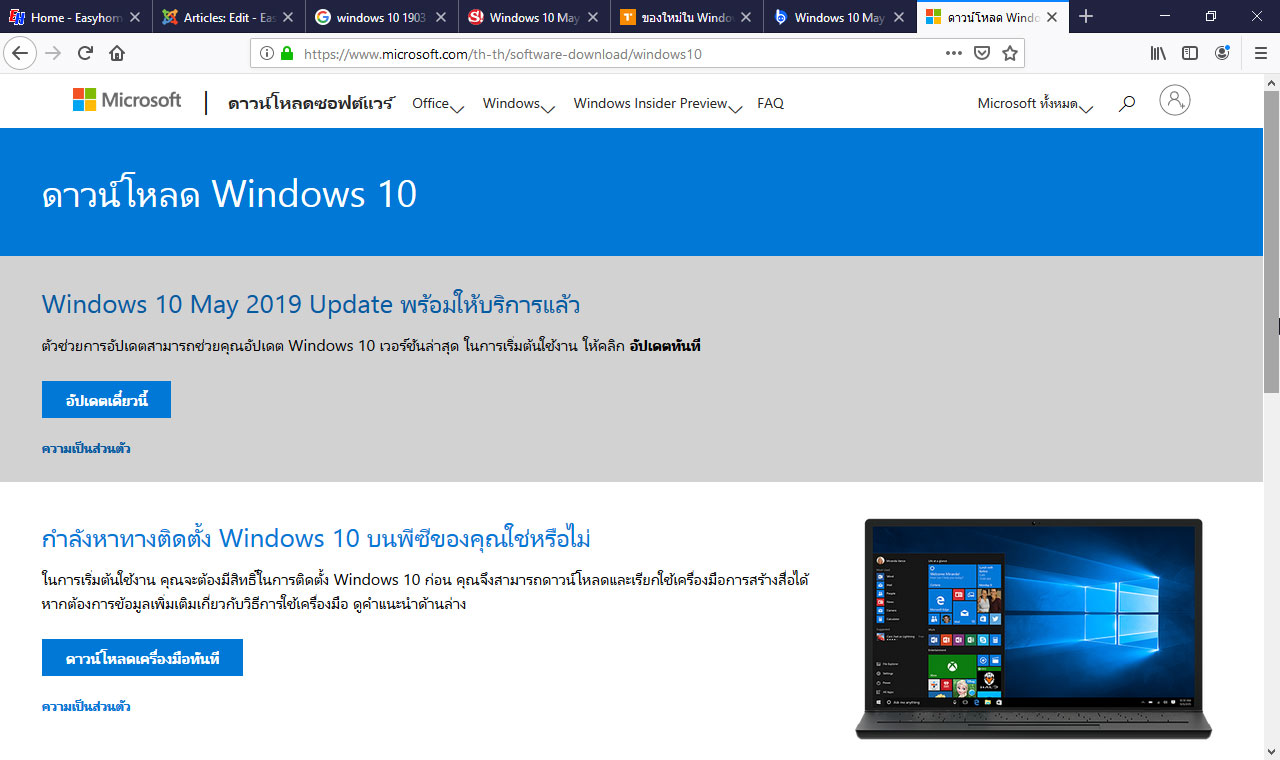This screenshot has height=760, width=1280.
Task: Switch to the windows 10 1903 tab
Action: click(x=380, y=16)
